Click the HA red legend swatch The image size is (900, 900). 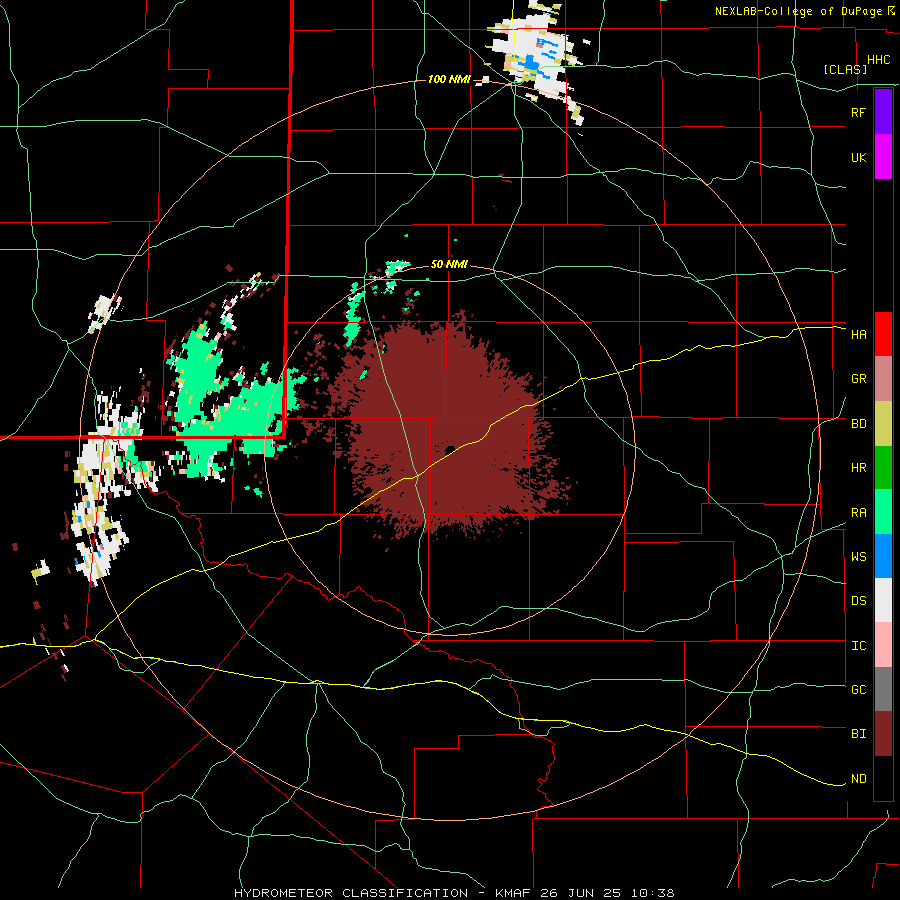point(883,334)
